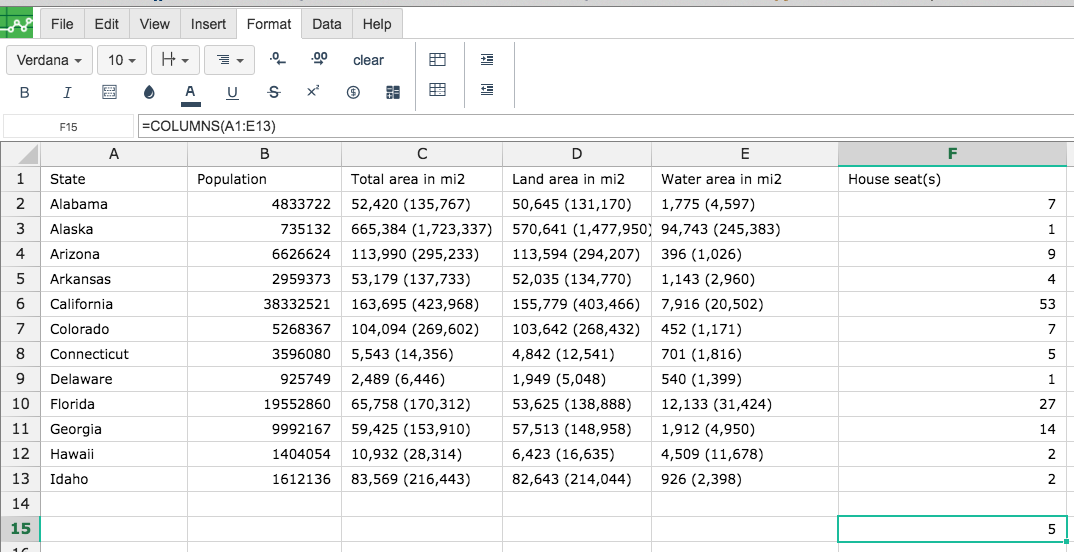Increase decimal places icon
Screen dimensions: 1074x552
[x=319, y=59]
